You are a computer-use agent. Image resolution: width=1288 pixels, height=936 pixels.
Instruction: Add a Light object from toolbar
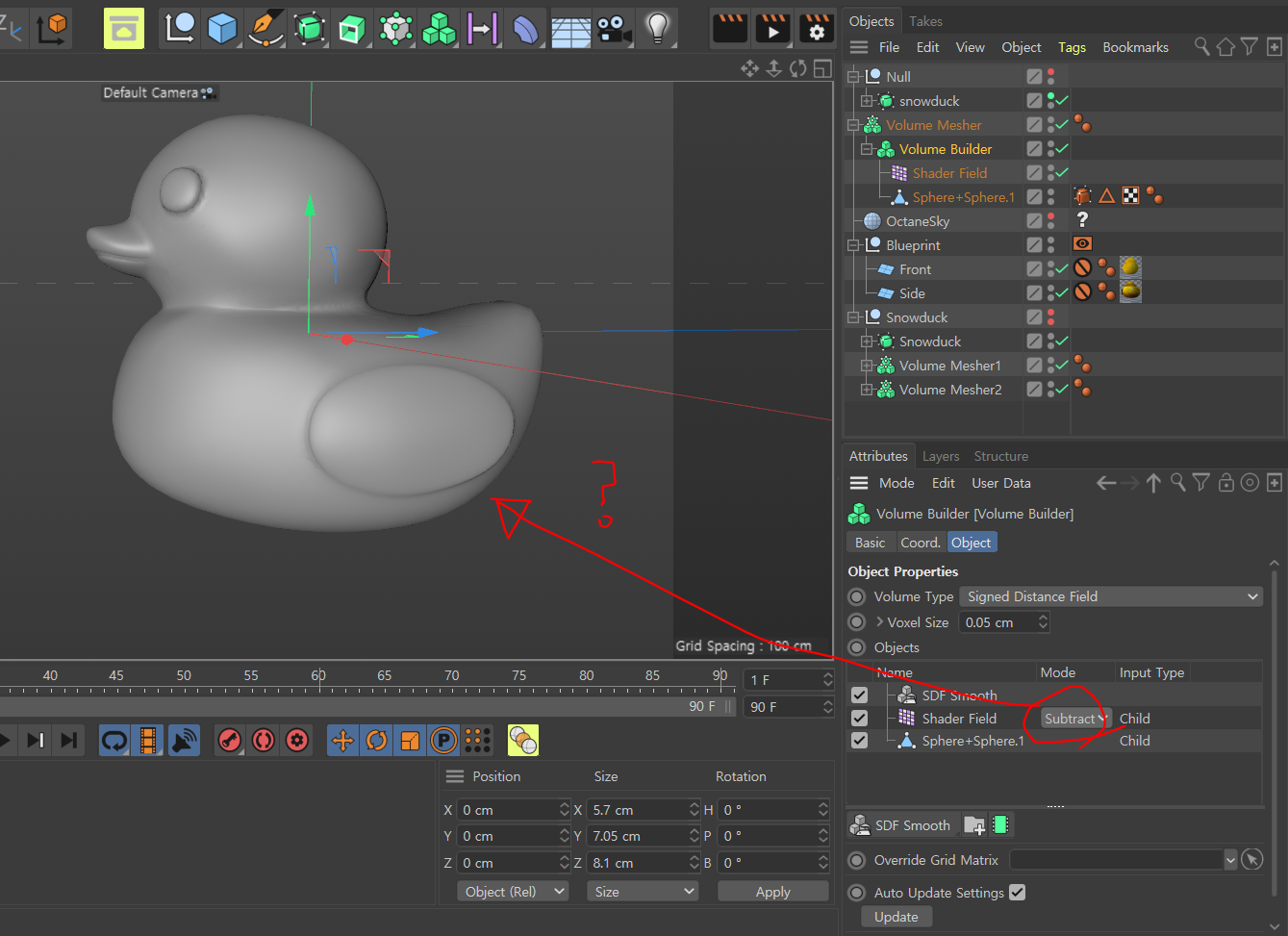tap(658, 29)
